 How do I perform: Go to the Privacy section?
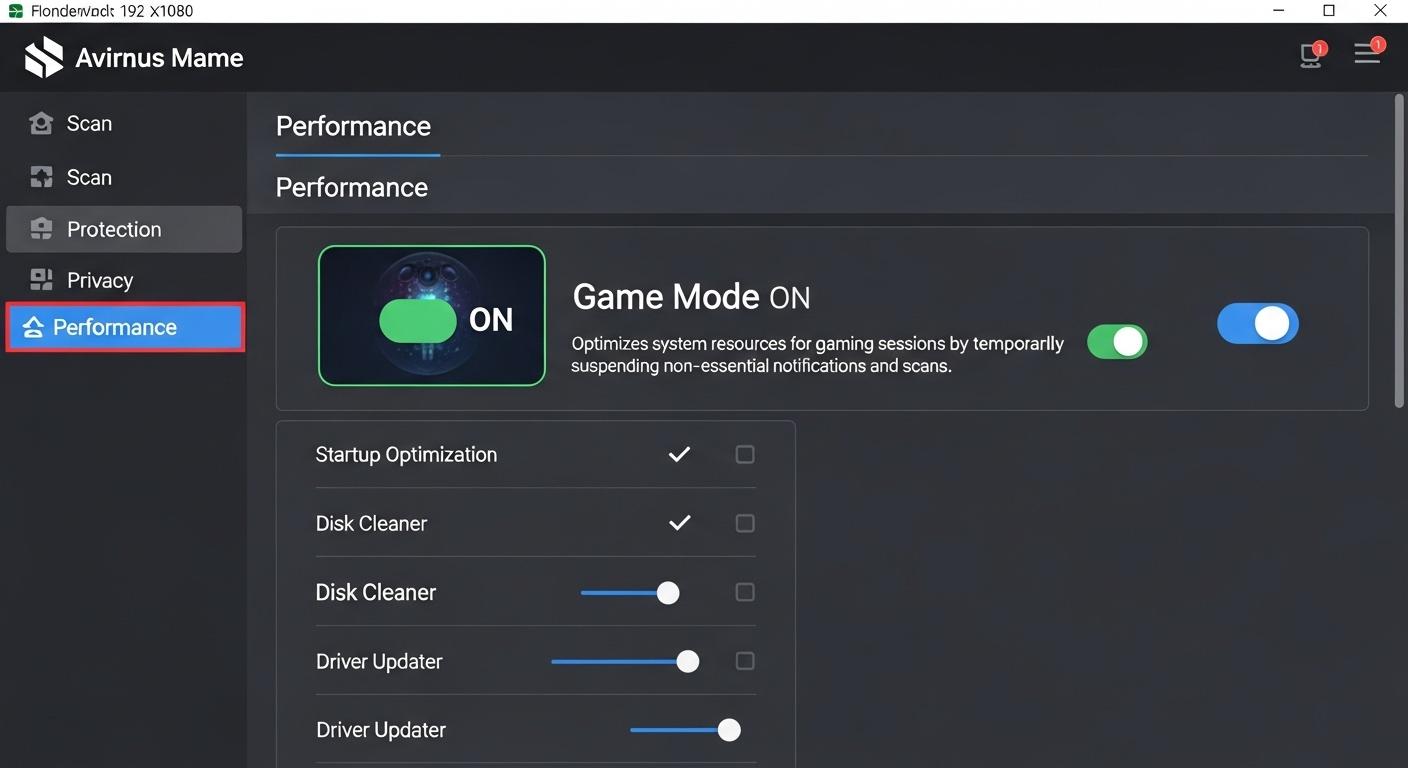tap(100, 281)
